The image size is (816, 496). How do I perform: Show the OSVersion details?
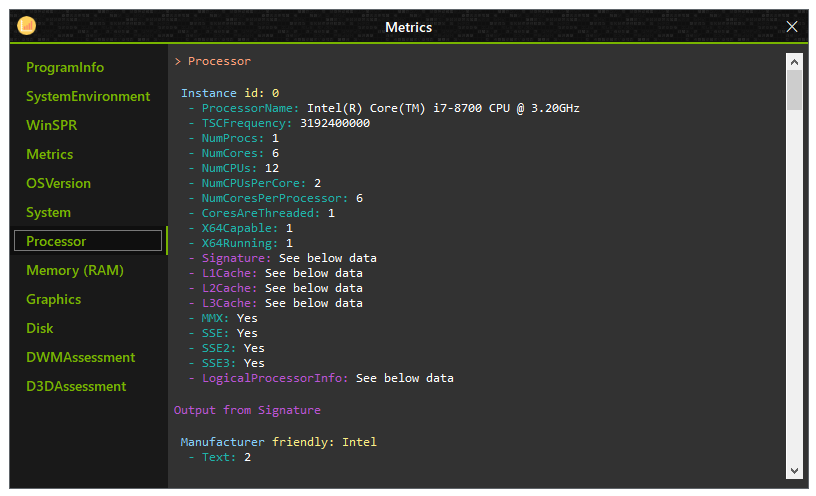(58, 184)
